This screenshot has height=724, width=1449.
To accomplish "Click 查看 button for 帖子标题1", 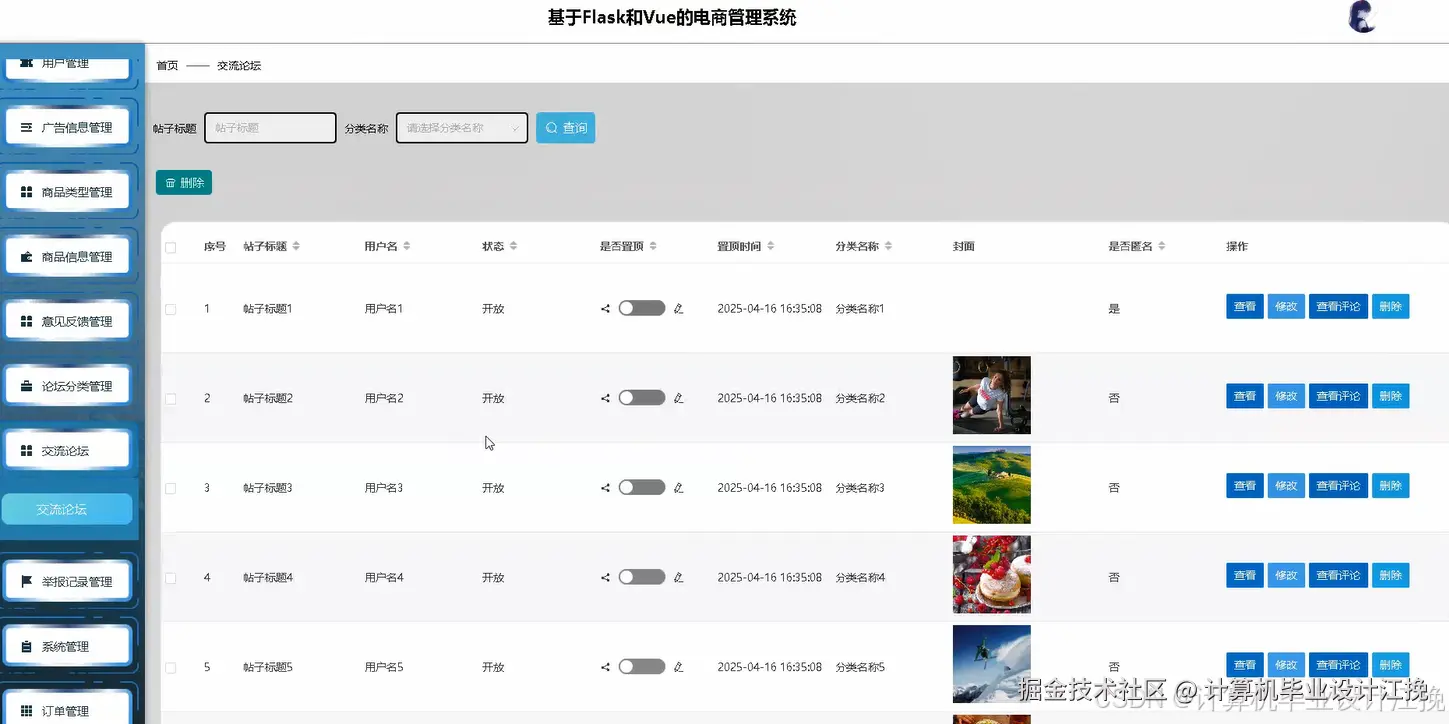I will coord(1245,307).
